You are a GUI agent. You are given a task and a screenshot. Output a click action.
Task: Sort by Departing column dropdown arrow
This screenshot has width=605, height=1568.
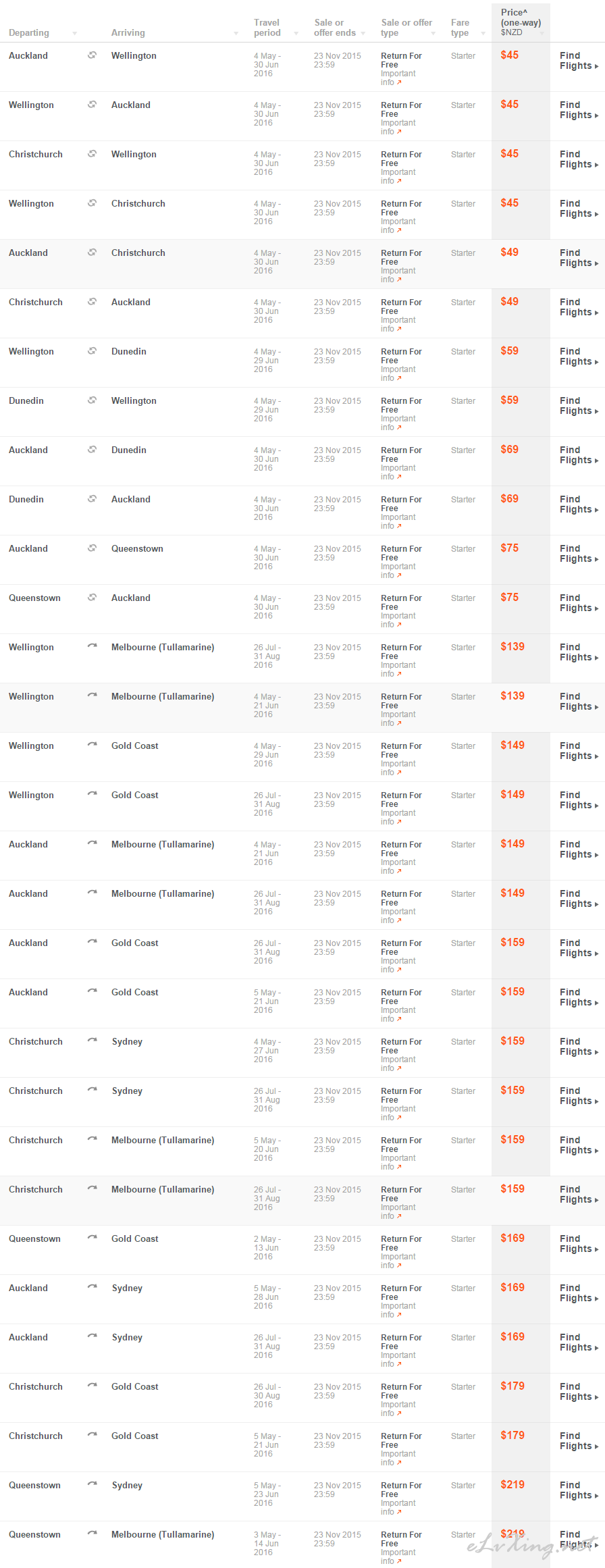coord(75,34)
